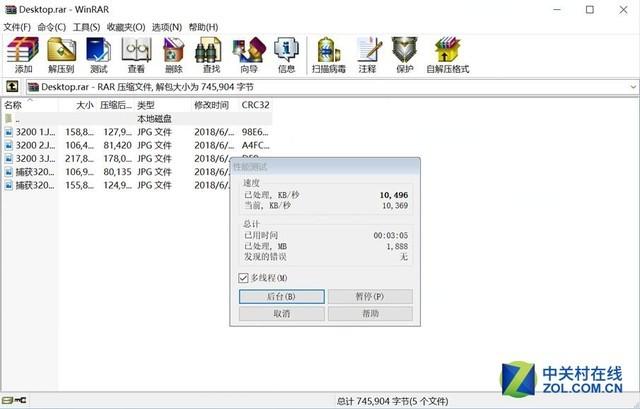Click the 解压到 (Extract to) icon
Image resolution: width=640 pixels, height=409 pixels.
tap(61, 55)
